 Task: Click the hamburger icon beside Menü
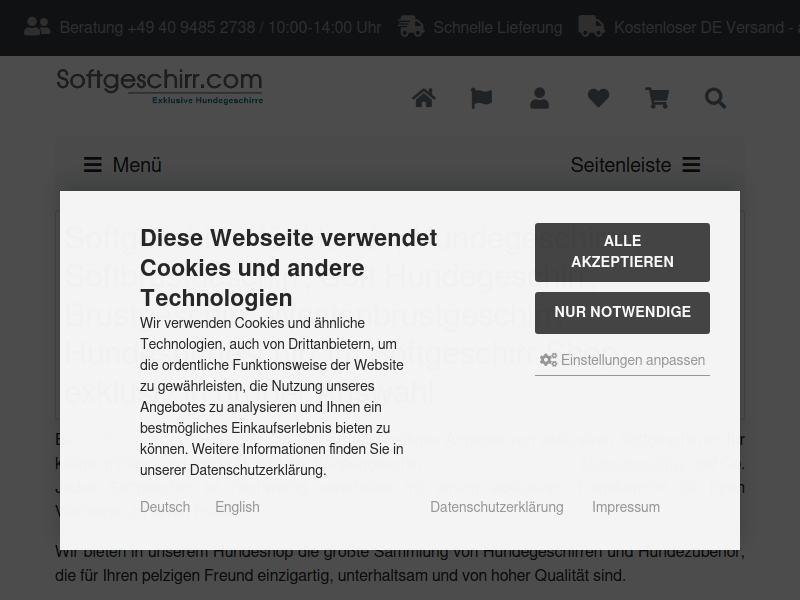(93, 165)
